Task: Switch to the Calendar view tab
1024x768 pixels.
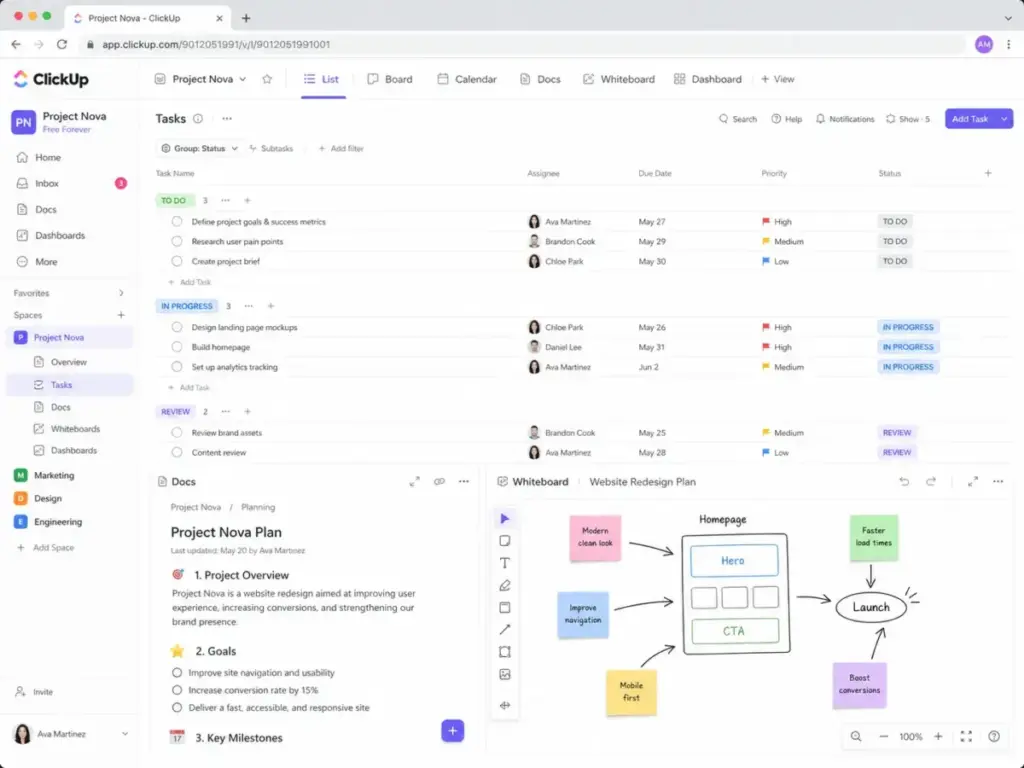Action: coord(467,79)
